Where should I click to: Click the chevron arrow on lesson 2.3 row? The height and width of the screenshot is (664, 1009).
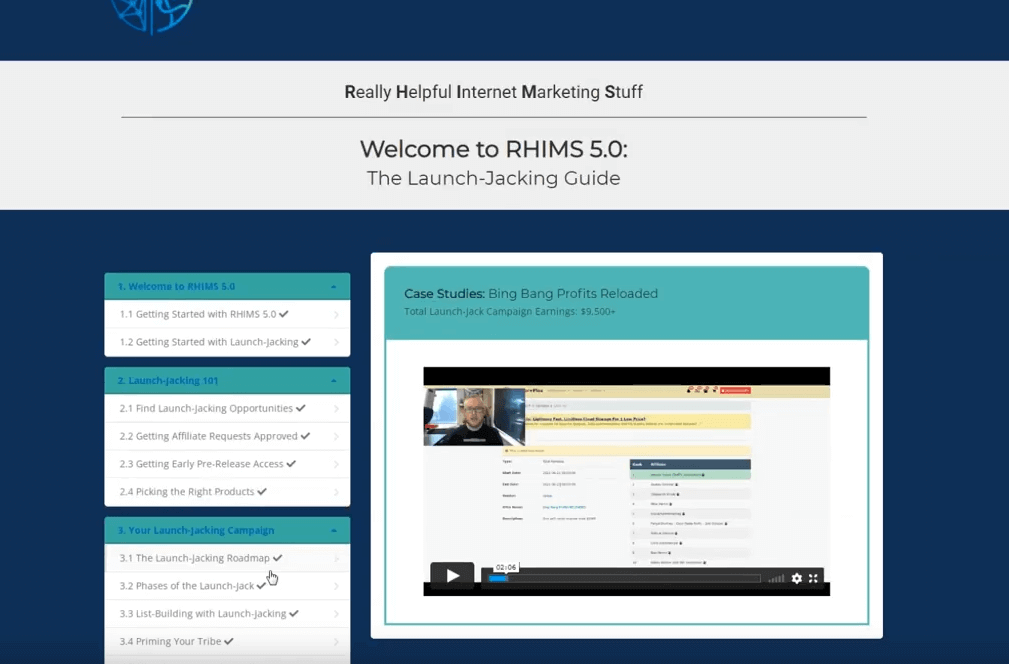click(337, 464)
